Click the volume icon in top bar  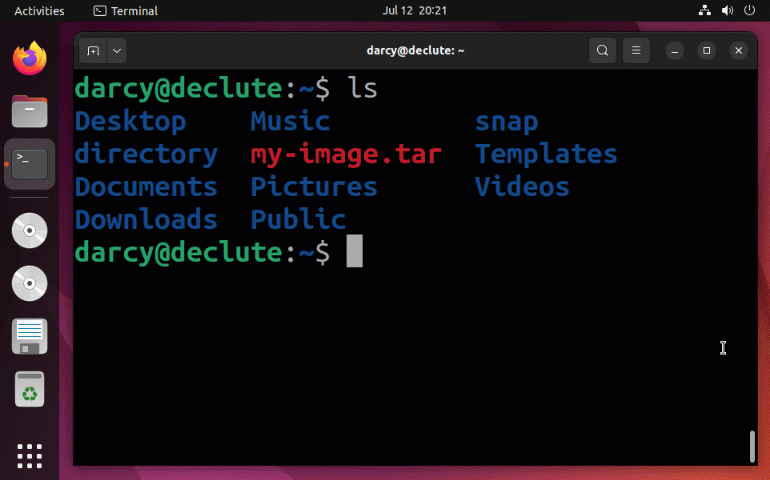[728, 11]
